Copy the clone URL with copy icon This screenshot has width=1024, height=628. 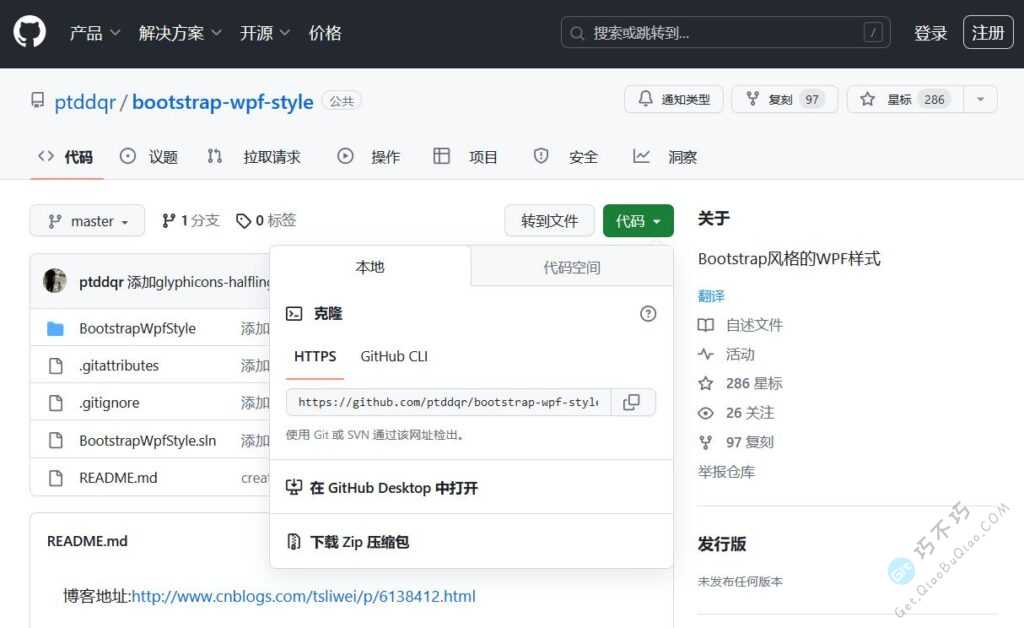(x=632, y=402)
